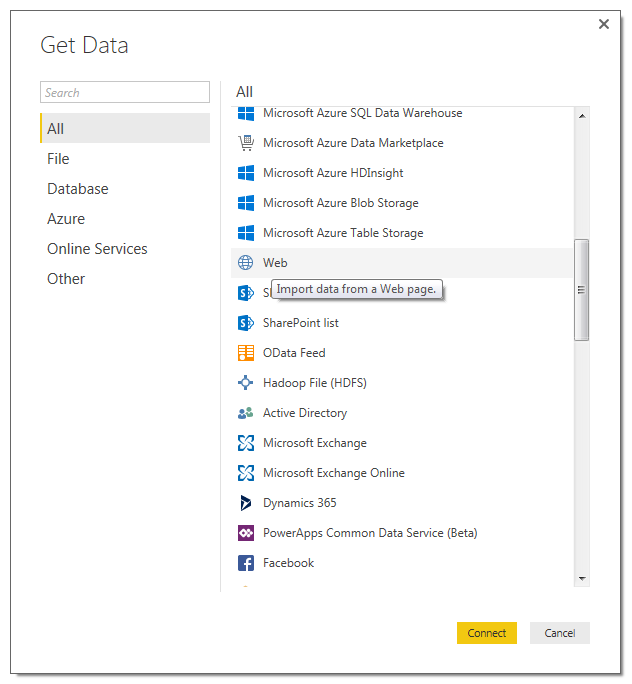The image size is (632, 684).
Task: Select the Web connector label
Action: tap(275, 263)
